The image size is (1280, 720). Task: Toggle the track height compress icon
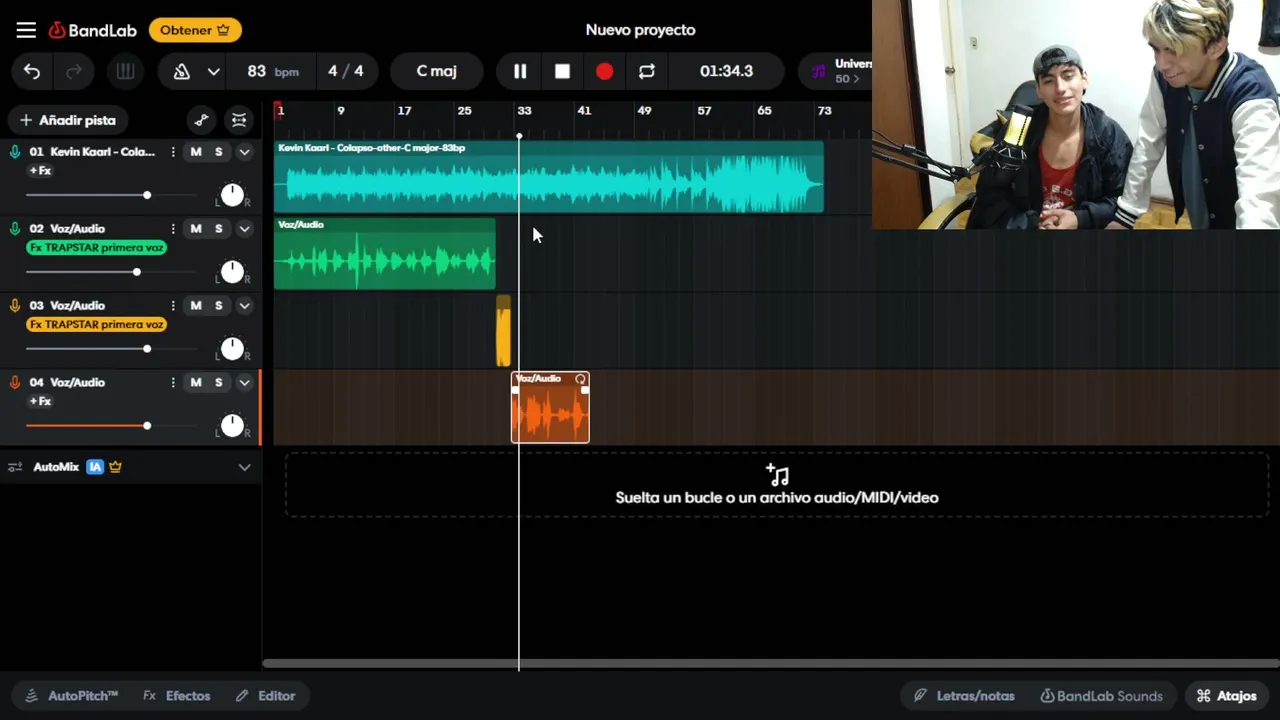coord(239,120)
